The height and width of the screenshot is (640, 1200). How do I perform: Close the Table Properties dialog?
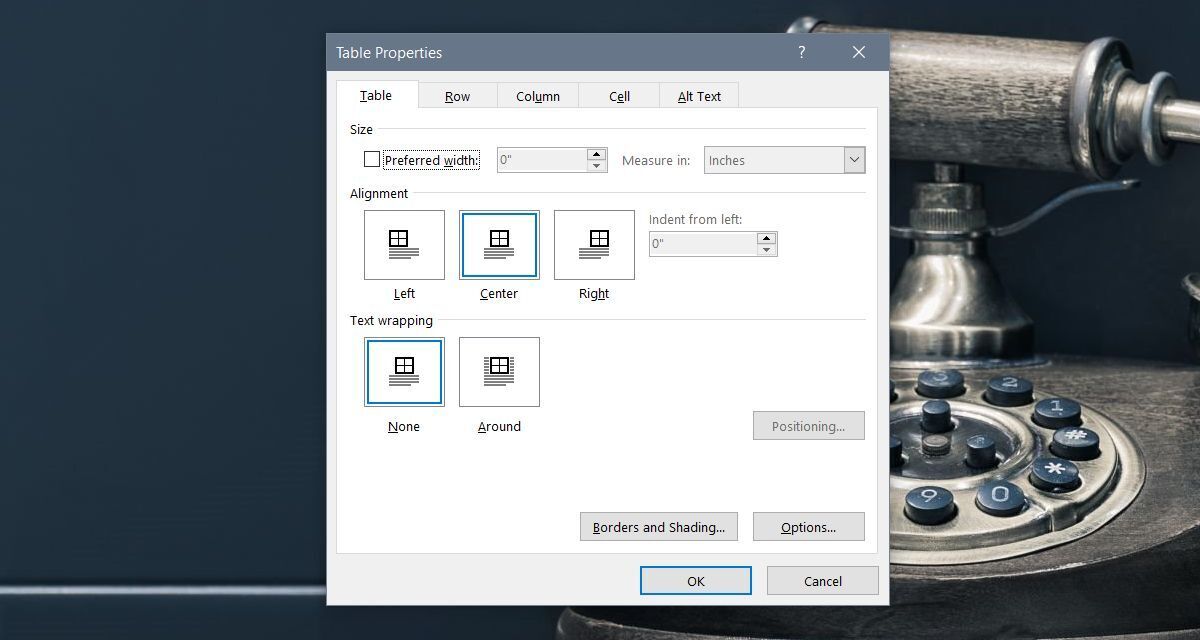click(x=858, y=53)
